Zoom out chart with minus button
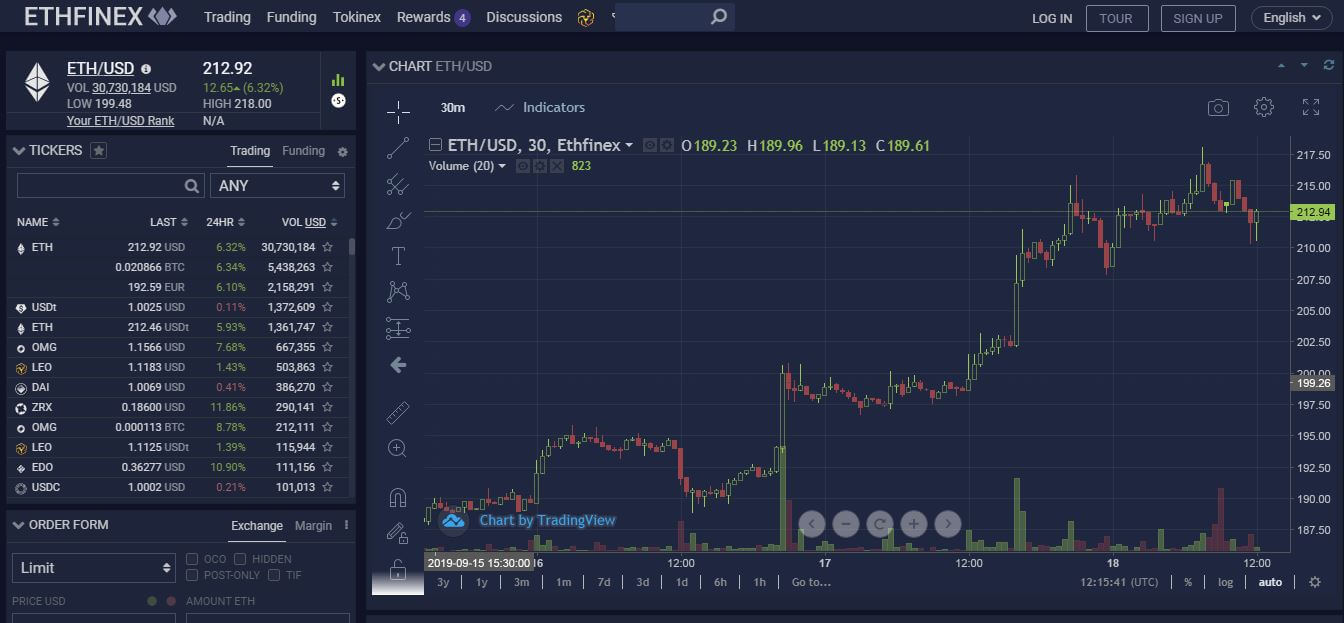1344x623 pixels. click(846, 523)
